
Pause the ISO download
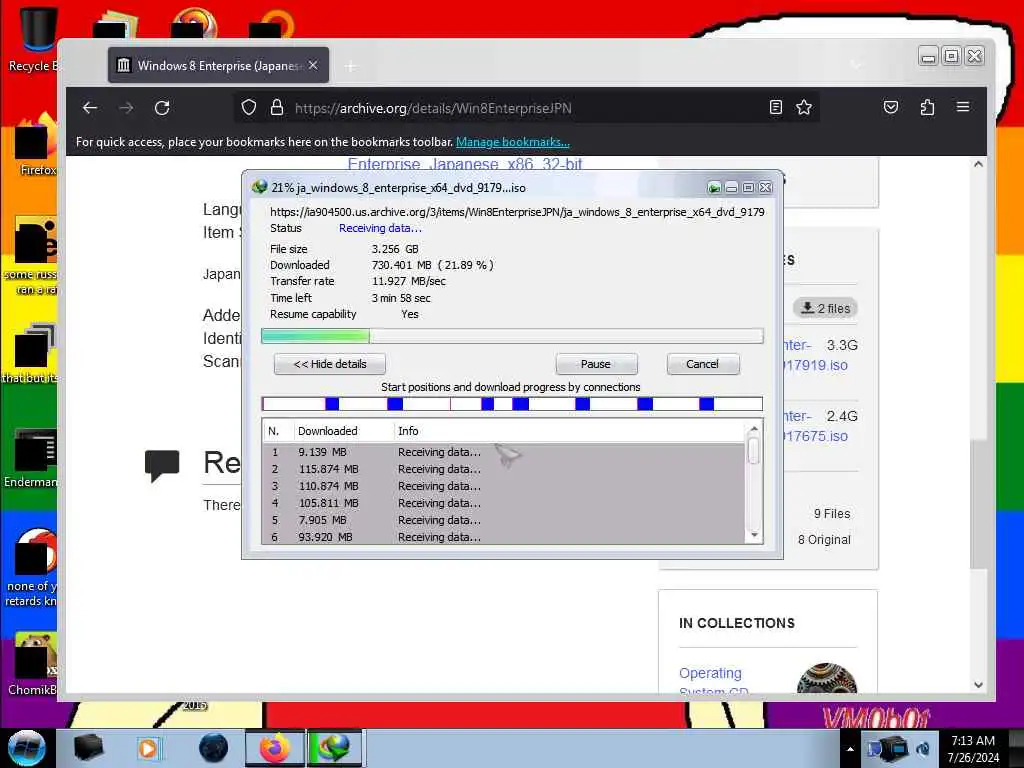coord(596,364)
